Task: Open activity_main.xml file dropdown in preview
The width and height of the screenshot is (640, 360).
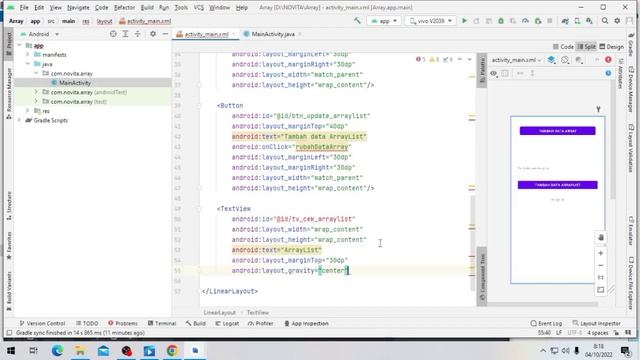Action: (516, 60)
